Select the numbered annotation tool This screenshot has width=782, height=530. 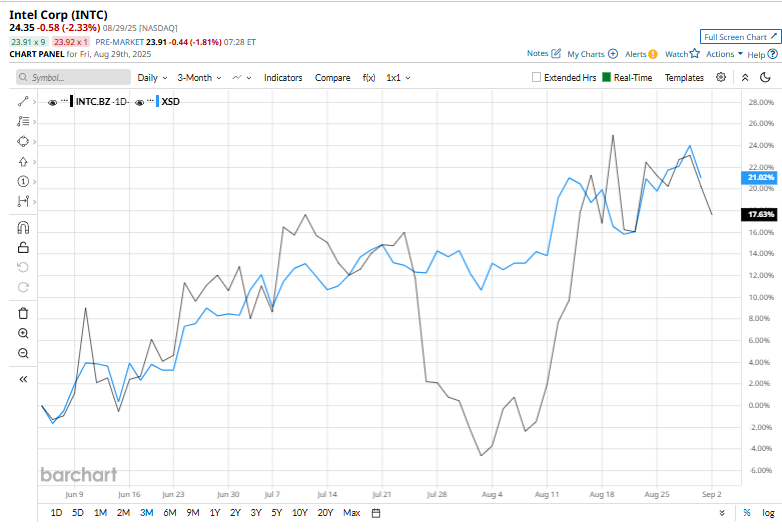coord(23,181)
